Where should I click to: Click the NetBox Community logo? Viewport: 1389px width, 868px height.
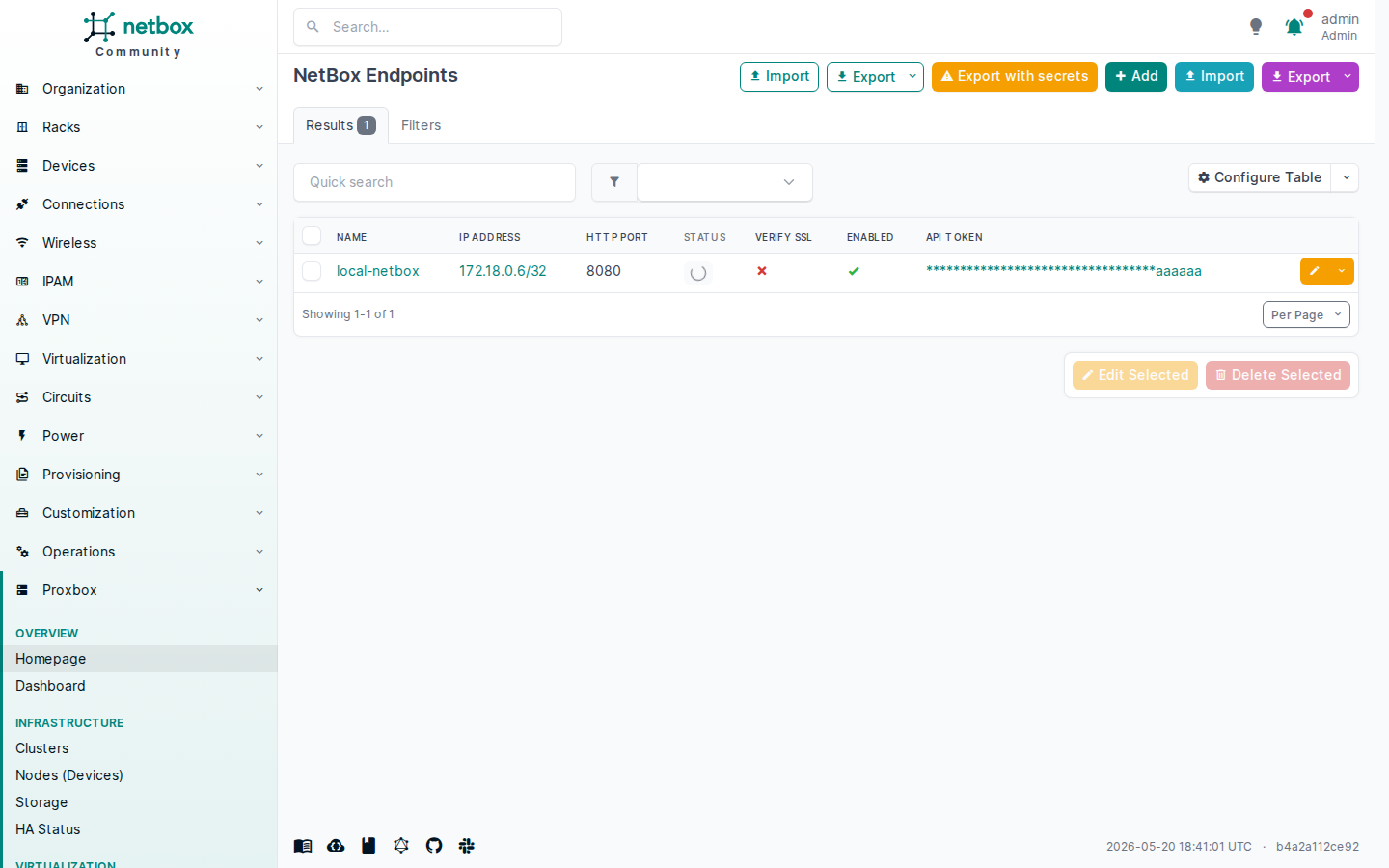tap(138, 35)
